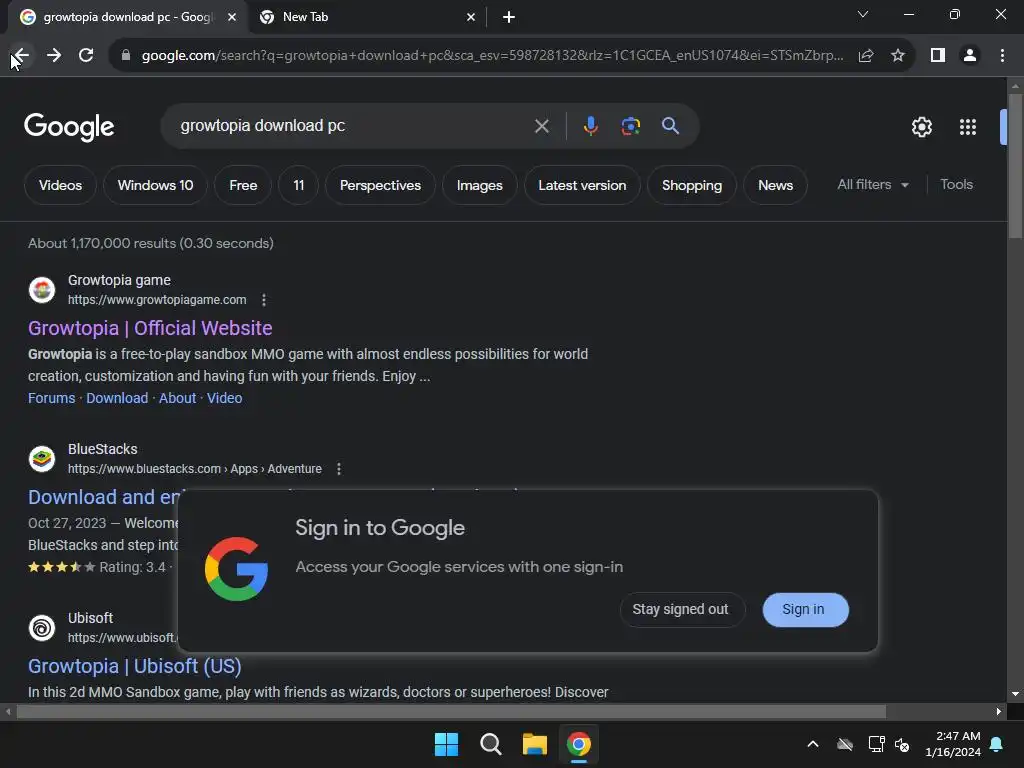The image size is (1024, 768).
Task: Go back using the browser back arrow
Action: [21, 56]
